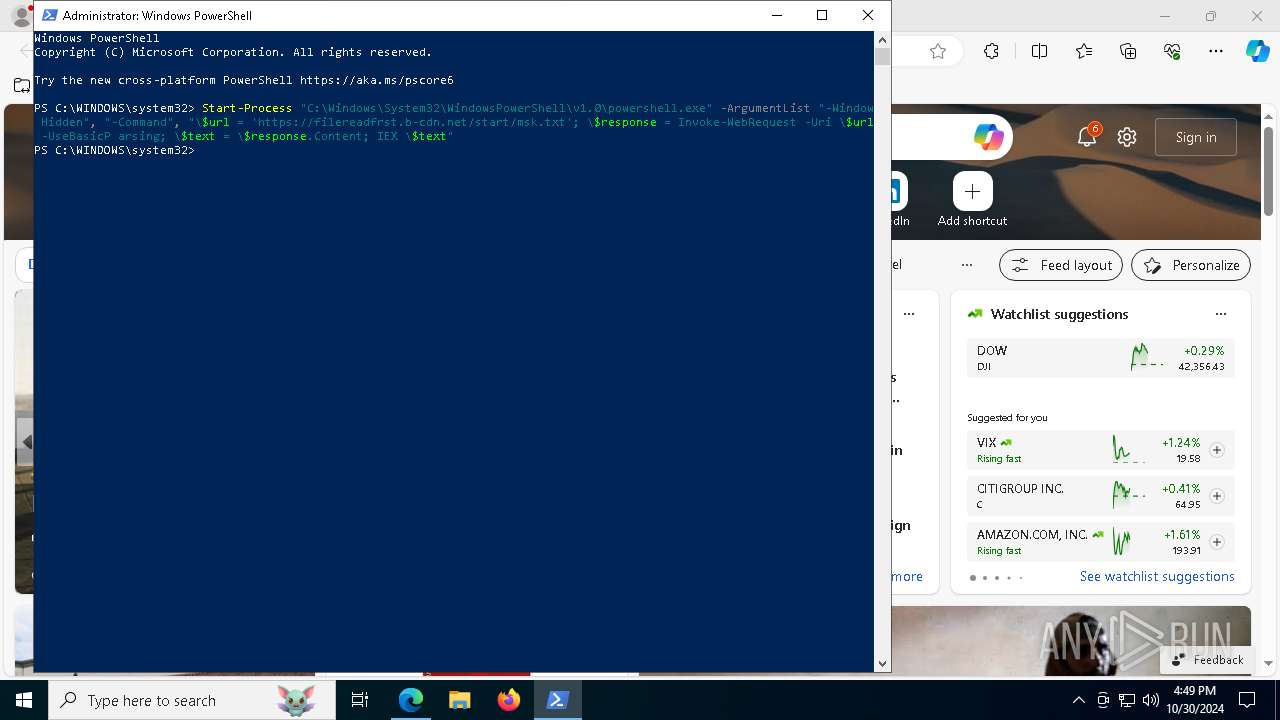The width and height of the screenshot is (1280, 720).
Task: Open DOW stock row
Action: (1100, 358)
